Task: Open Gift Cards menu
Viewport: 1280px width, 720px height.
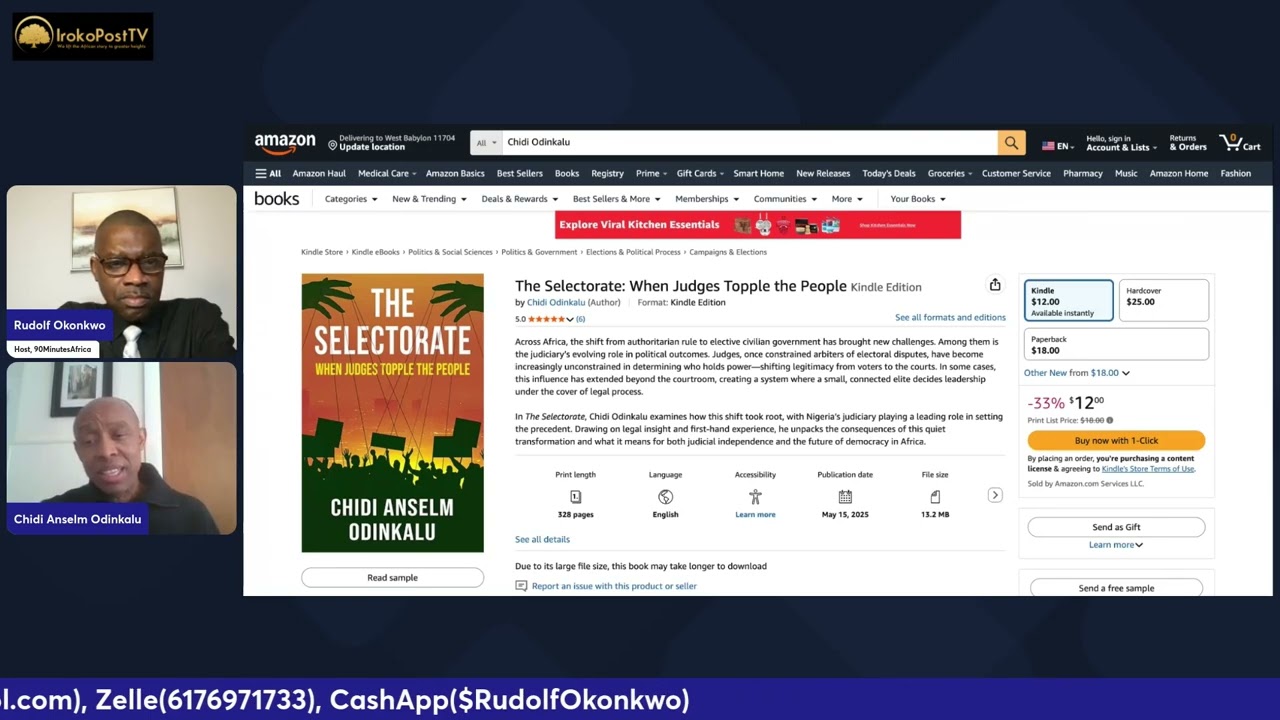Action: 701,173
